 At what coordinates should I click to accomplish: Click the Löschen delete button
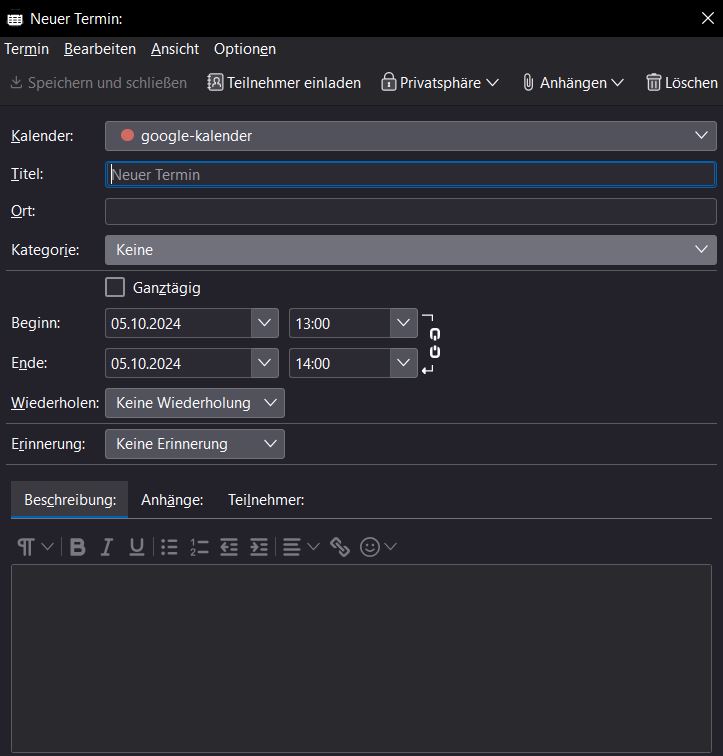[682, 83]
